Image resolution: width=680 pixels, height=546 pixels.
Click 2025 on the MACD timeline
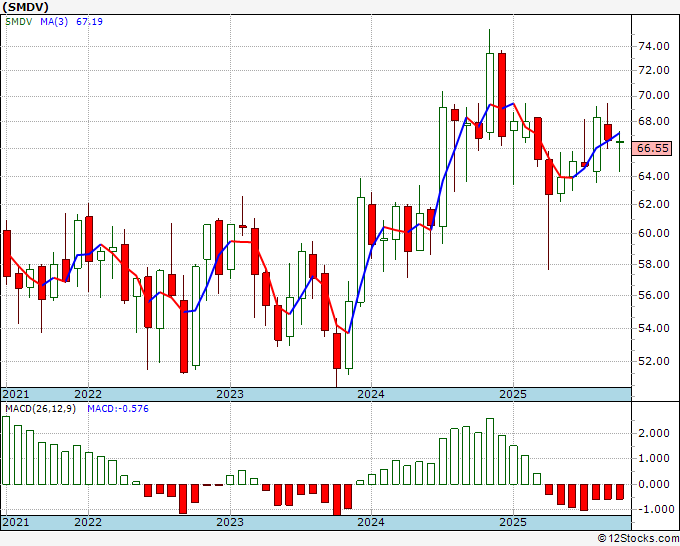513,522
